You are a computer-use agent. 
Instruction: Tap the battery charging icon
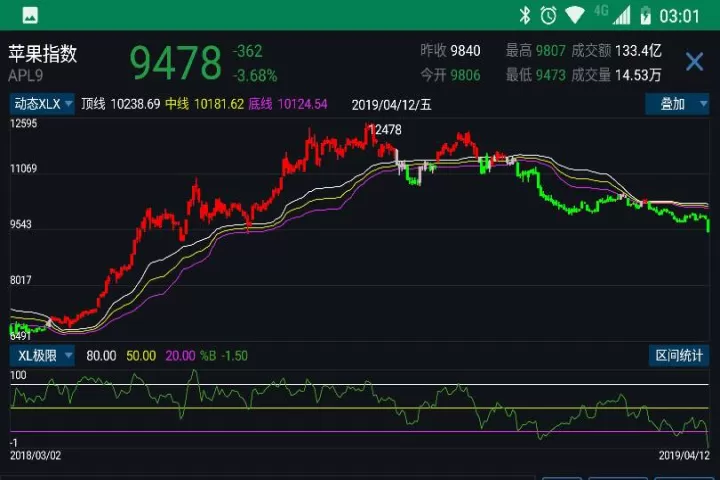[646, 16]
